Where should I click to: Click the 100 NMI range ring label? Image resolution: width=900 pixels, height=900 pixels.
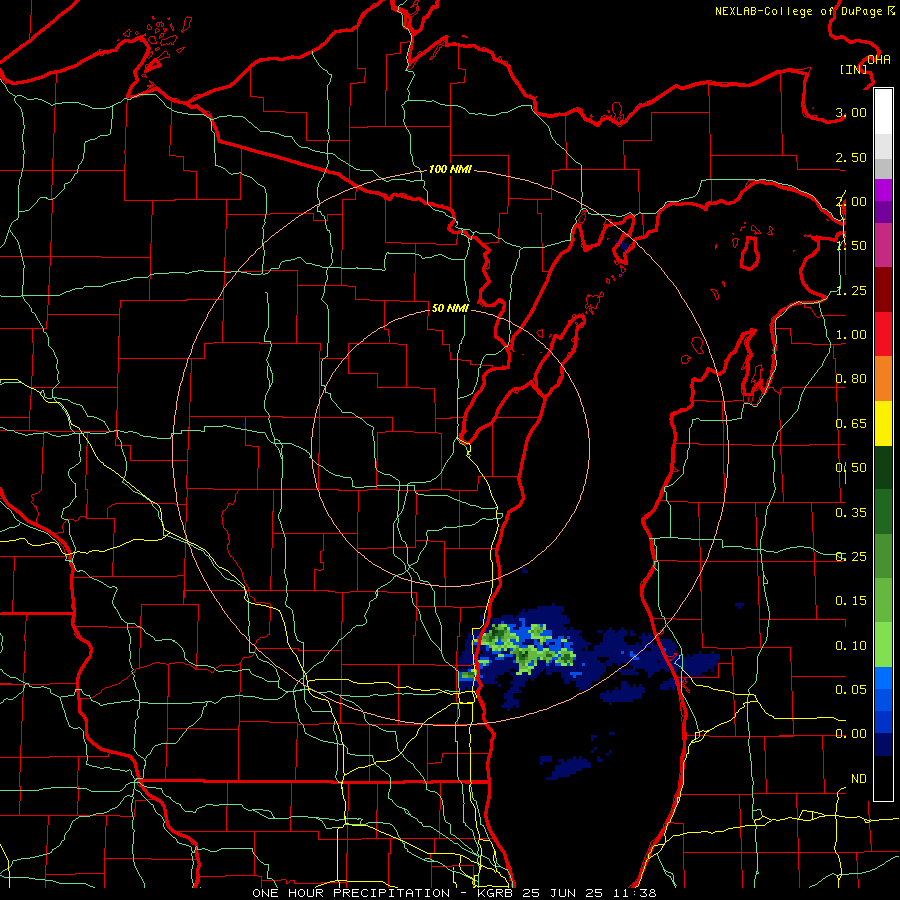(450, 169)
